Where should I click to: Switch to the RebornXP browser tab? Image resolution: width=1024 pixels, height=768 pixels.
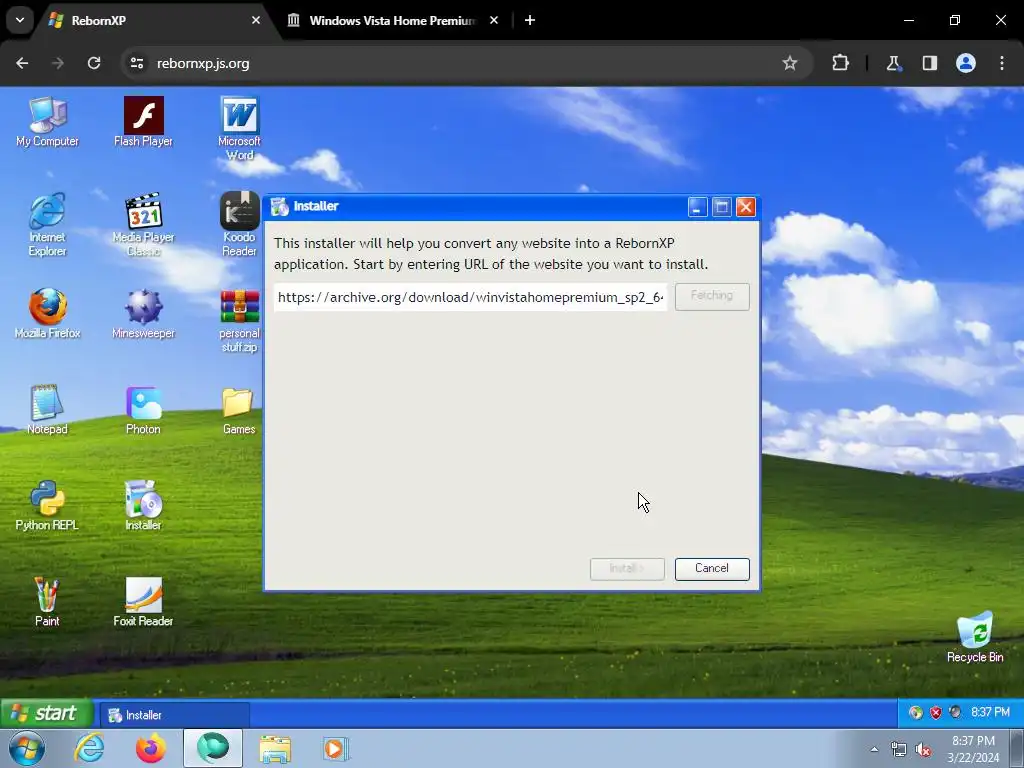[155, 20]
